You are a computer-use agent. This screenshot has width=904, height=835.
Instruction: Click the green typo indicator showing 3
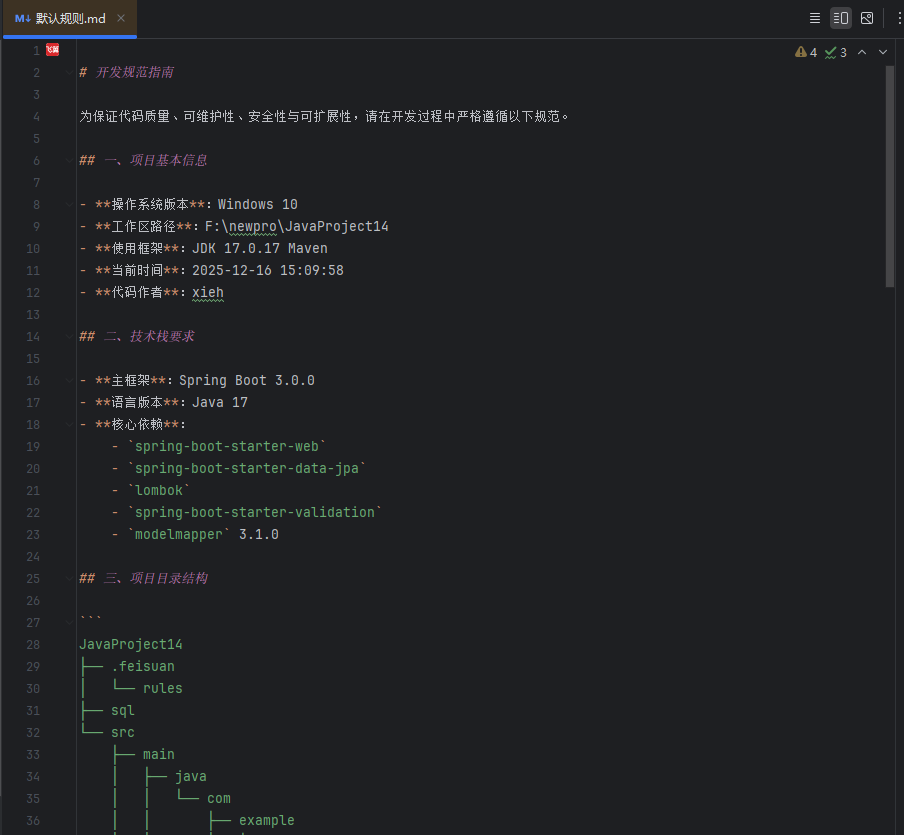(836, 52)
